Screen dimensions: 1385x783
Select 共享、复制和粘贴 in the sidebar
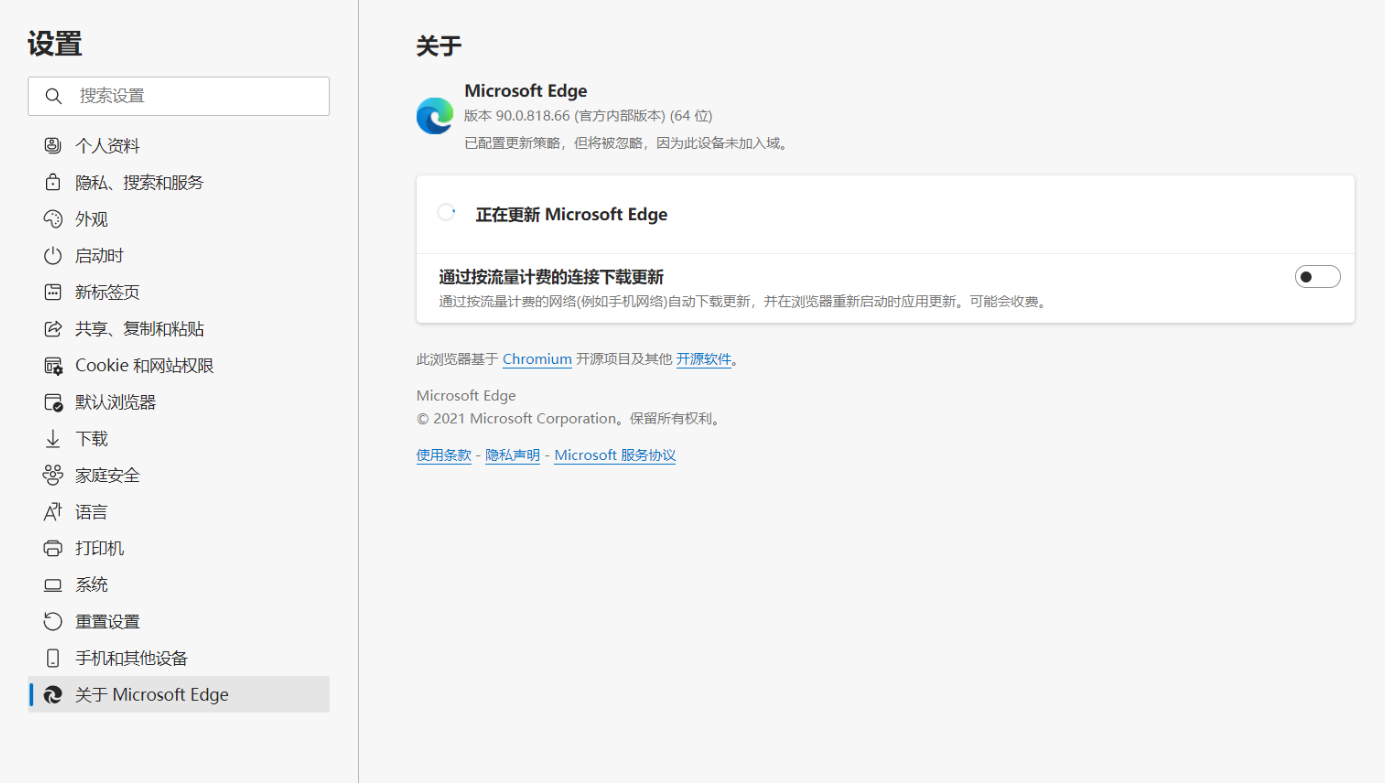[179, 329]
